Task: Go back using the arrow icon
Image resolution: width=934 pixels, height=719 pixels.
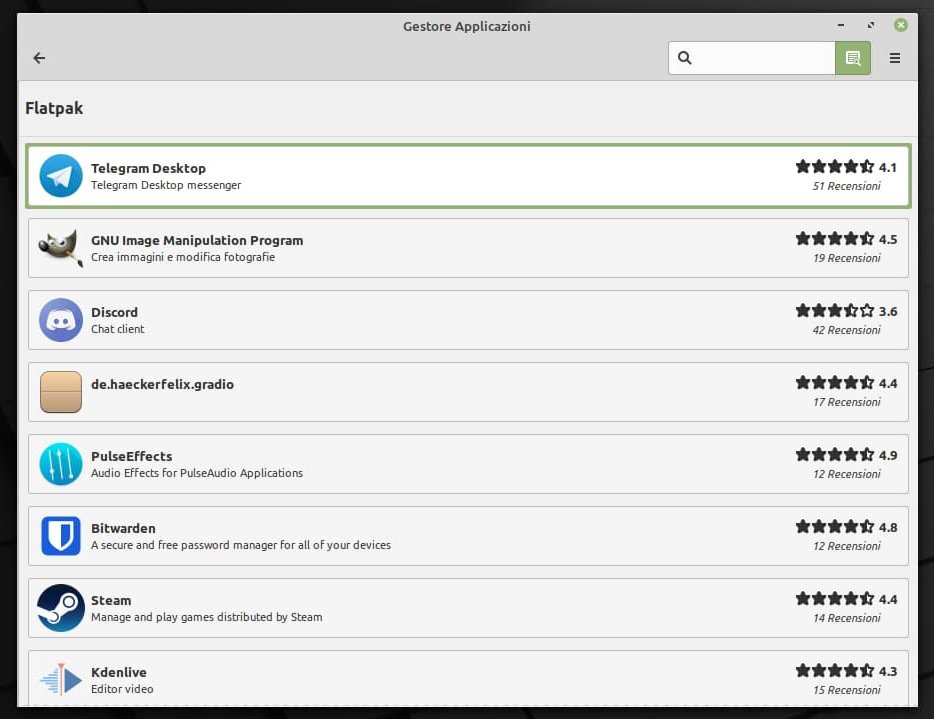Action: (39, 58)
